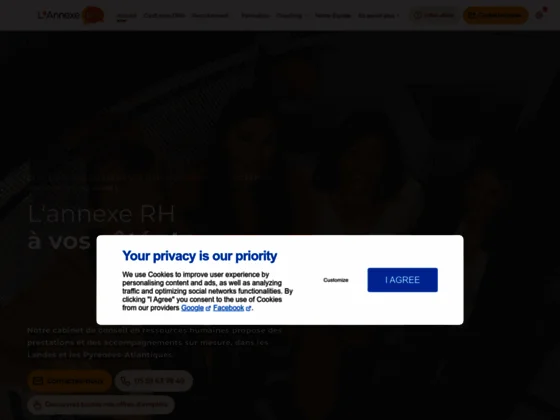Click the L'Annexe RH logo
This screenshot has width=560, height=420.
[71, 15]
